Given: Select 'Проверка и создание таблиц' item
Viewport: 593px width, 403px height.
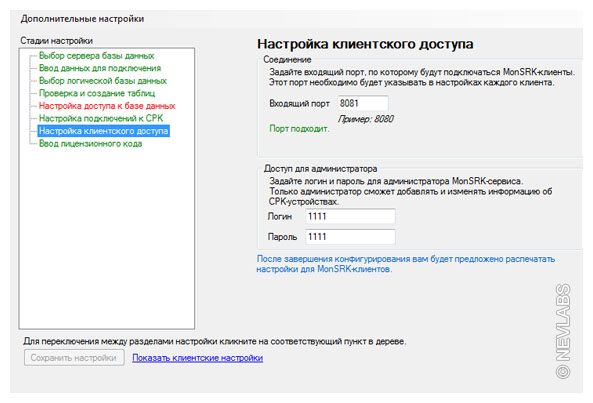Looking at the screenshot, I should coord(97,93).
